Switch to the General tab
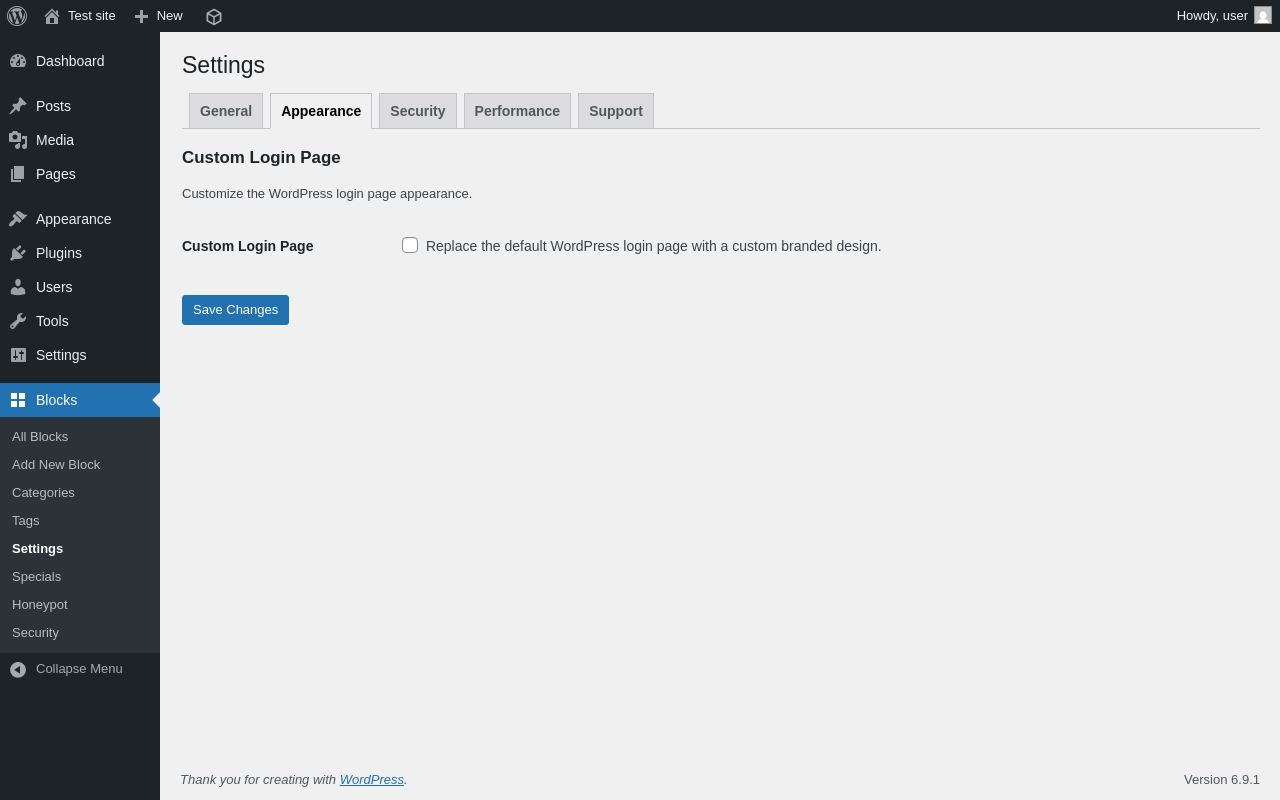This screenshot has height=800, width=1280. click(226, 111)
